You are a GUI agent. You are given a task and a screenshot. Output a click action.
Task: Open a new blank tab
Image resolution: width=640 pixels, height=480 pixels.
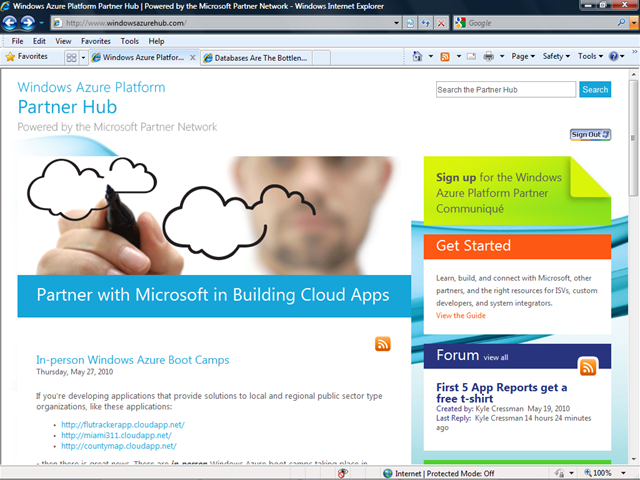coord(322,58)
